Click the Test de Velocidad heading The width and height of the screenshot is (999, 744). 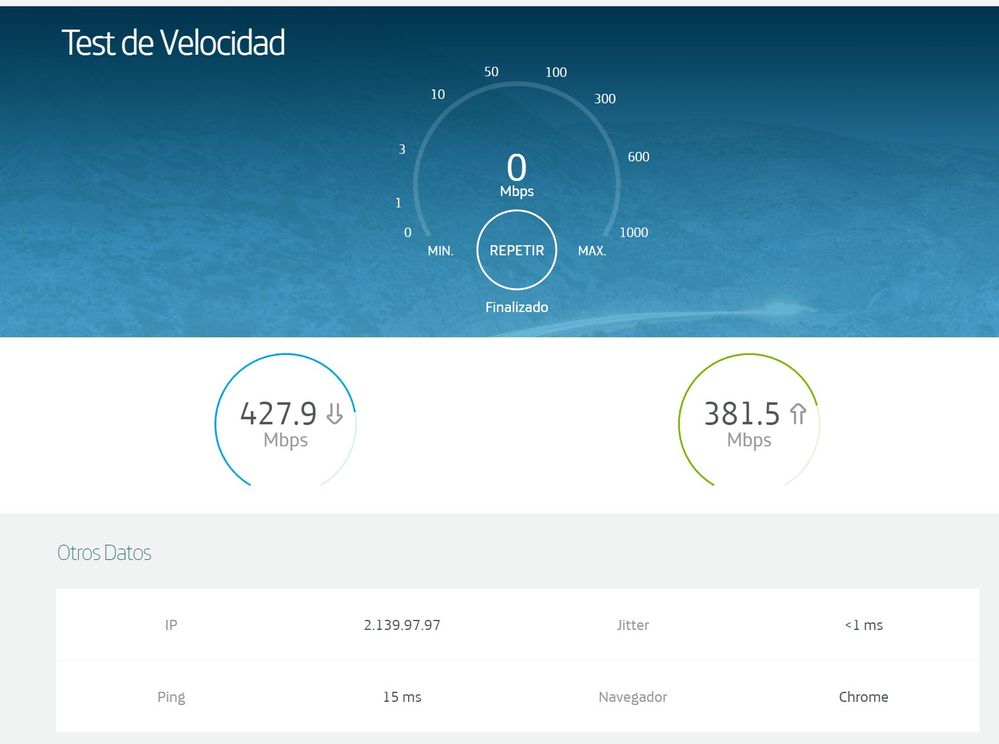(173, 43)
